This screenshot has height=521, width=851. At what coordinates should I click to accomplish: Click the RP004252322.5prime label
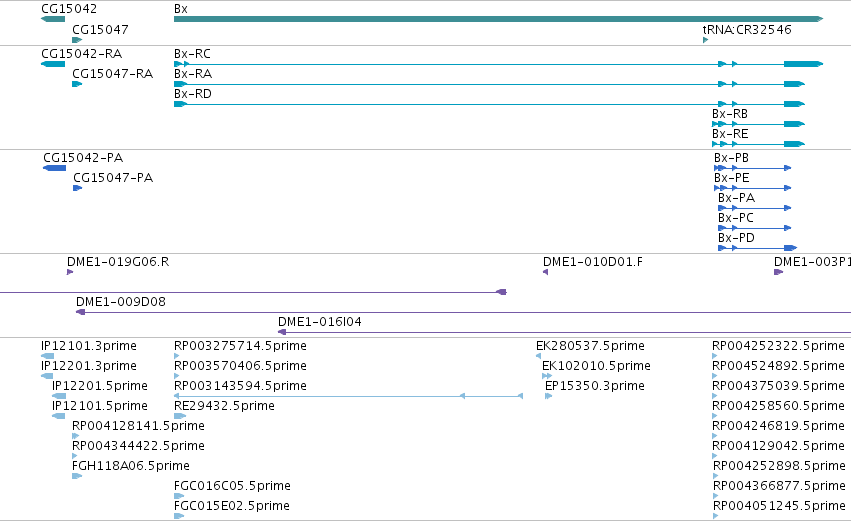[778, 346]
